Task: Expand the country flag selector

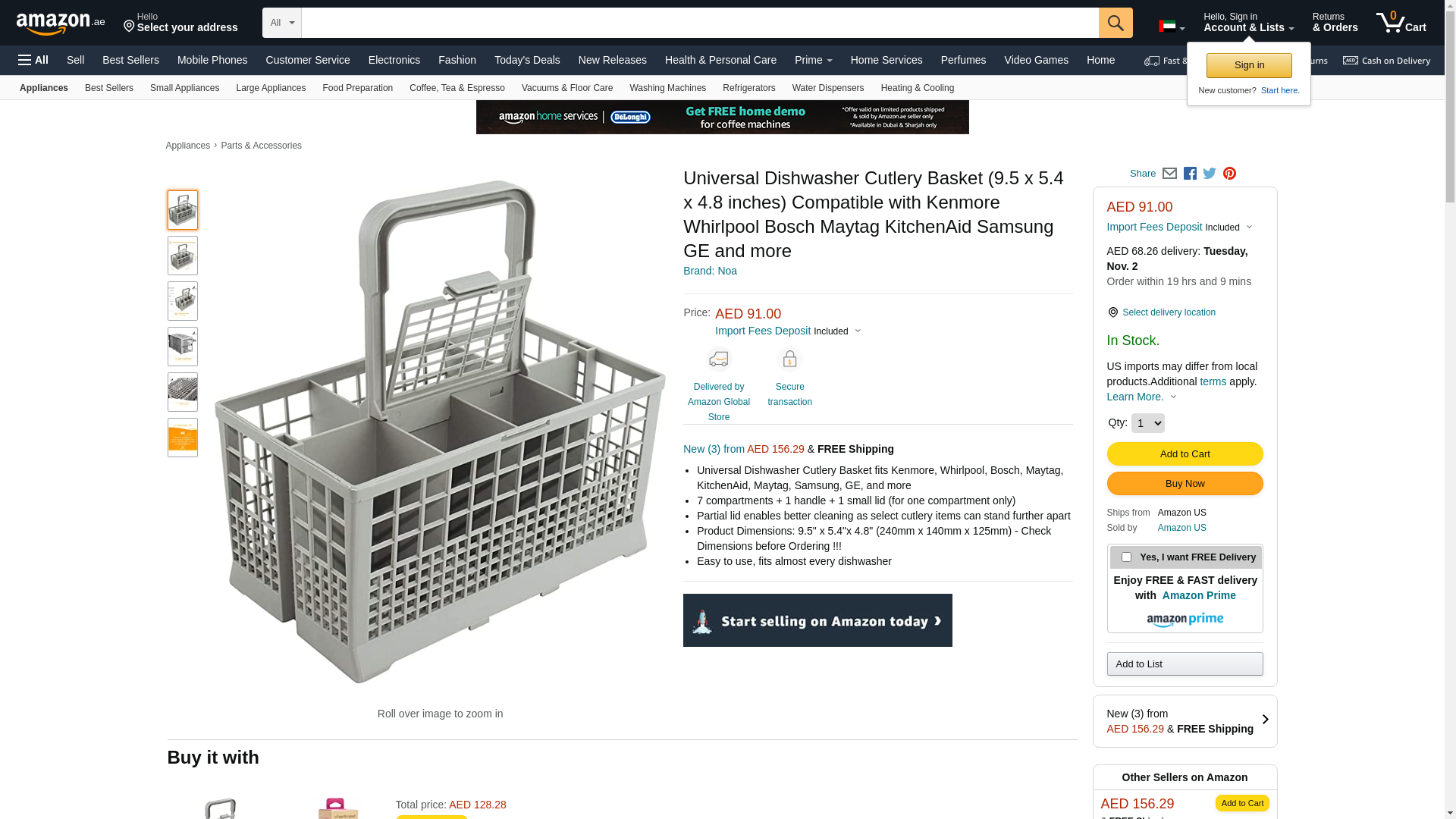Action: 1171,27
